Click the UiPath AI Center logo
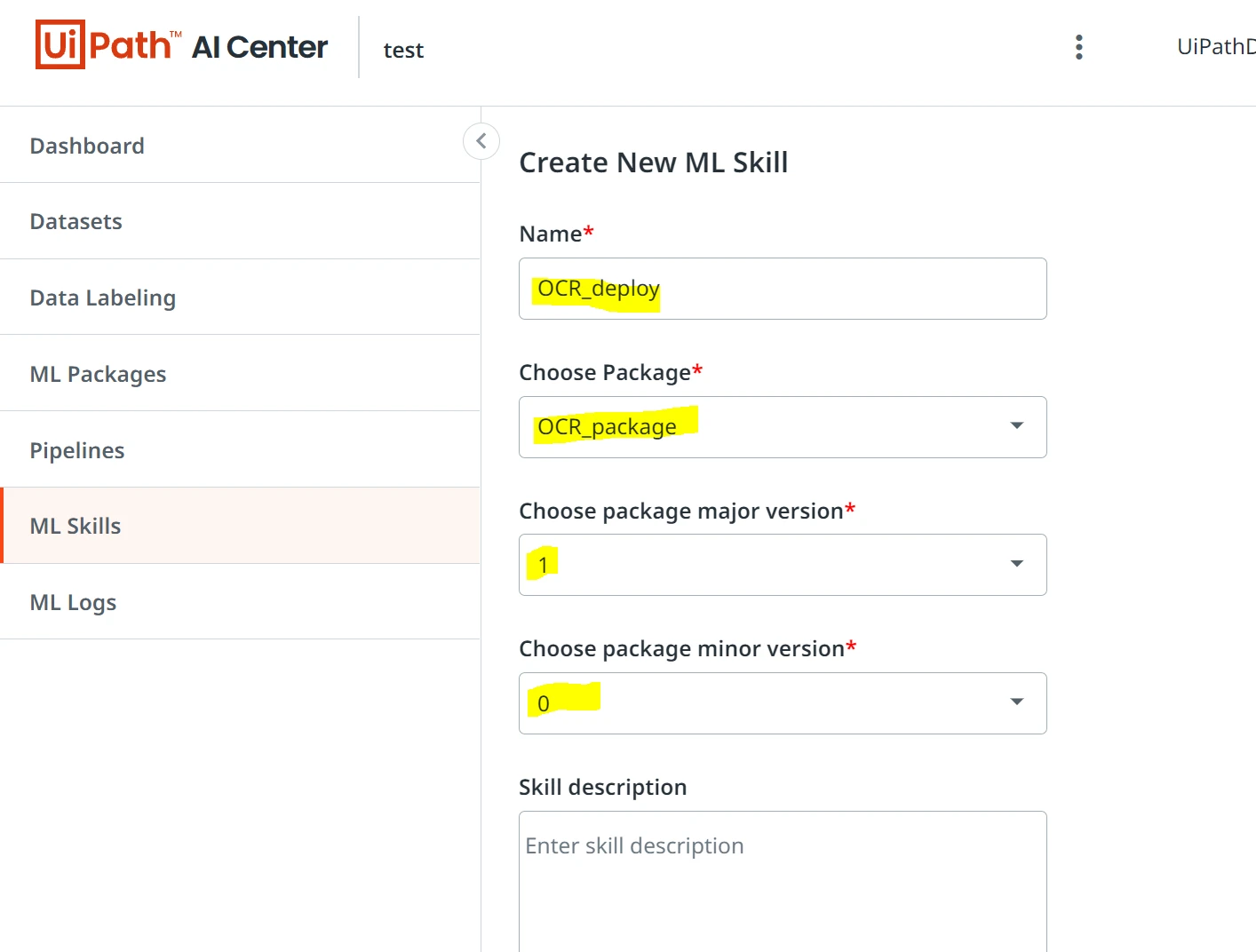Image resolution: width=1256 pixels, height=952 pixels. 181,45
